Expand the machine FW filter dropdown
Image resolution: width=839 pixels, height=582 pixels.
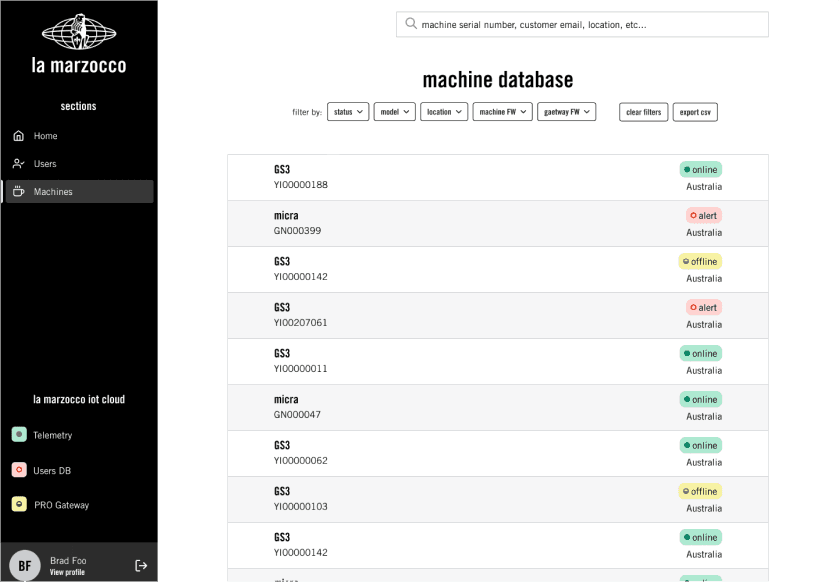502,112
